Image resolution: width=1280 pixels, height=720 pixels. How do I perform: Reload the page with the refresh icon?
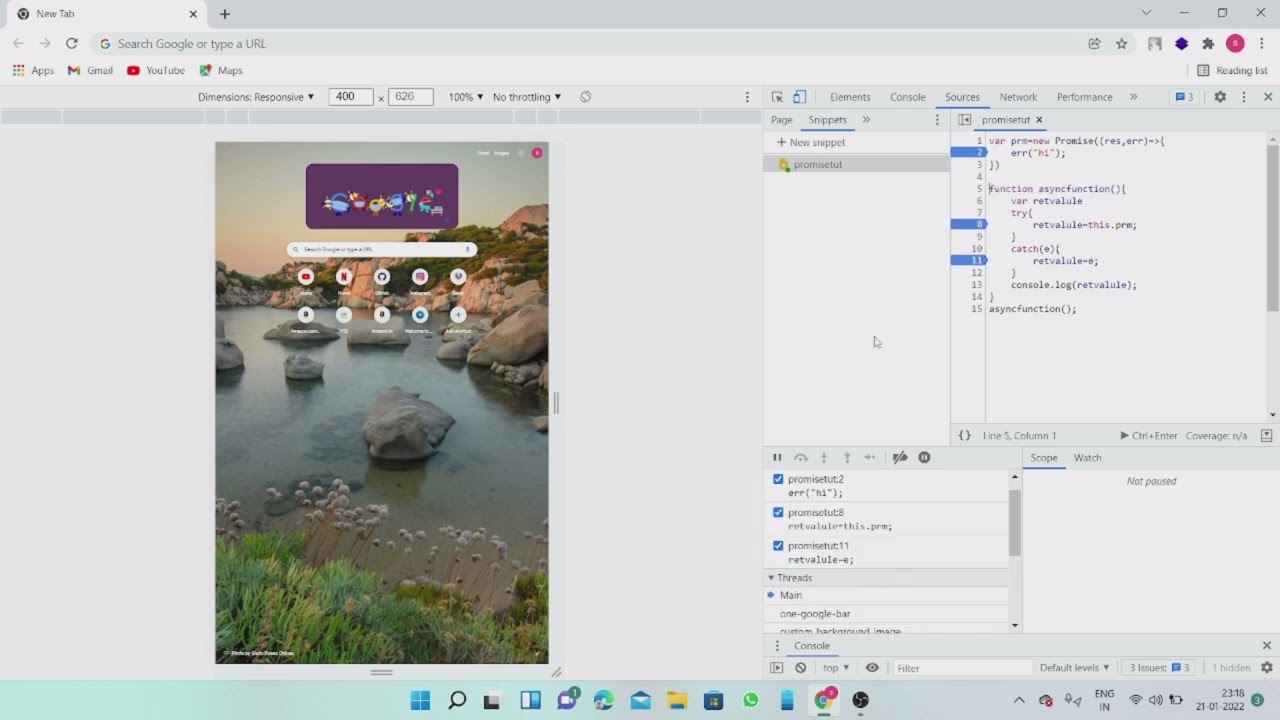coord(71,43)
